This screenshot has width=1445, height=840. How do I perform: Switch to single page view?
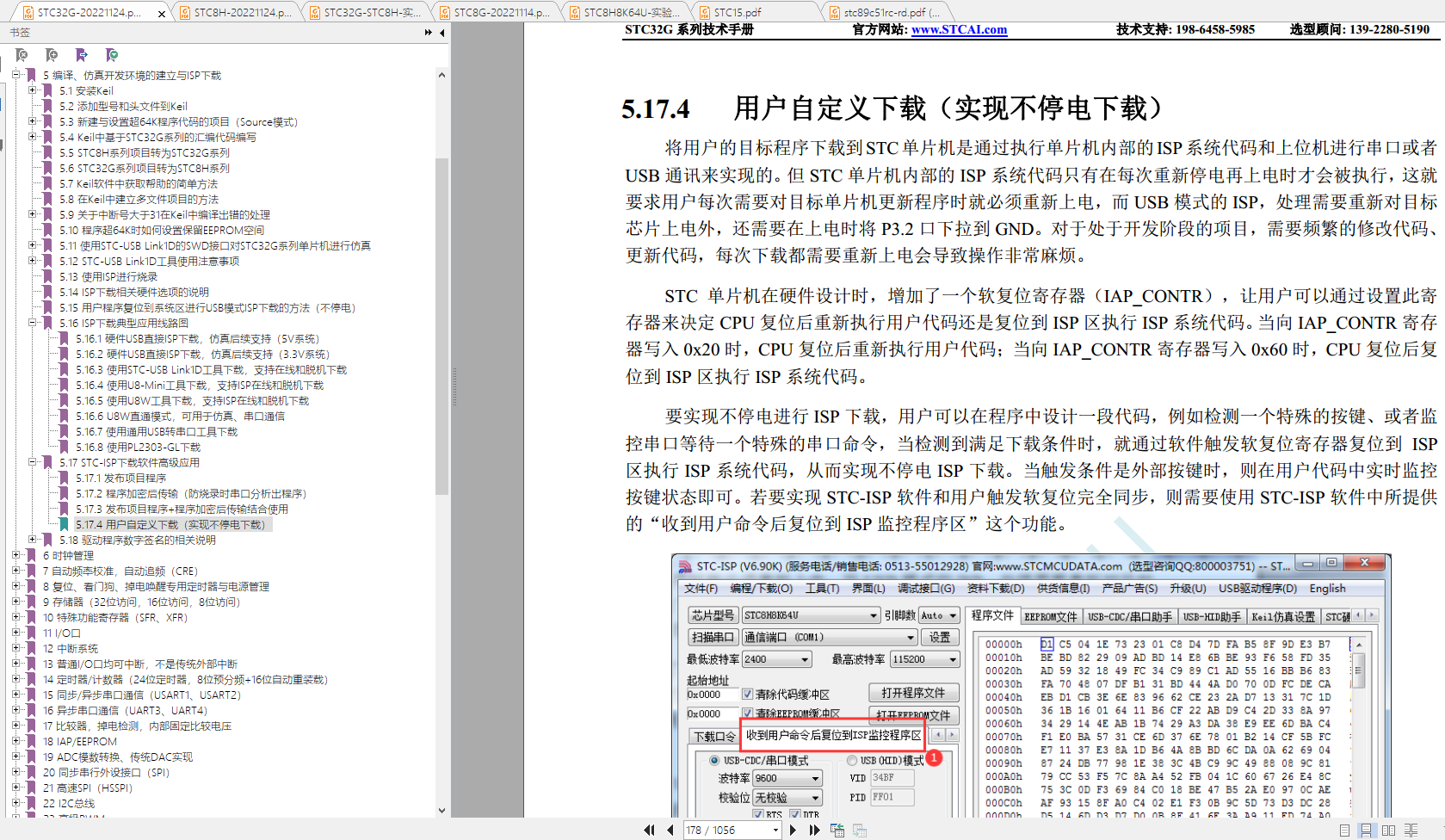pyautogui.click(x=1344, y=830)
